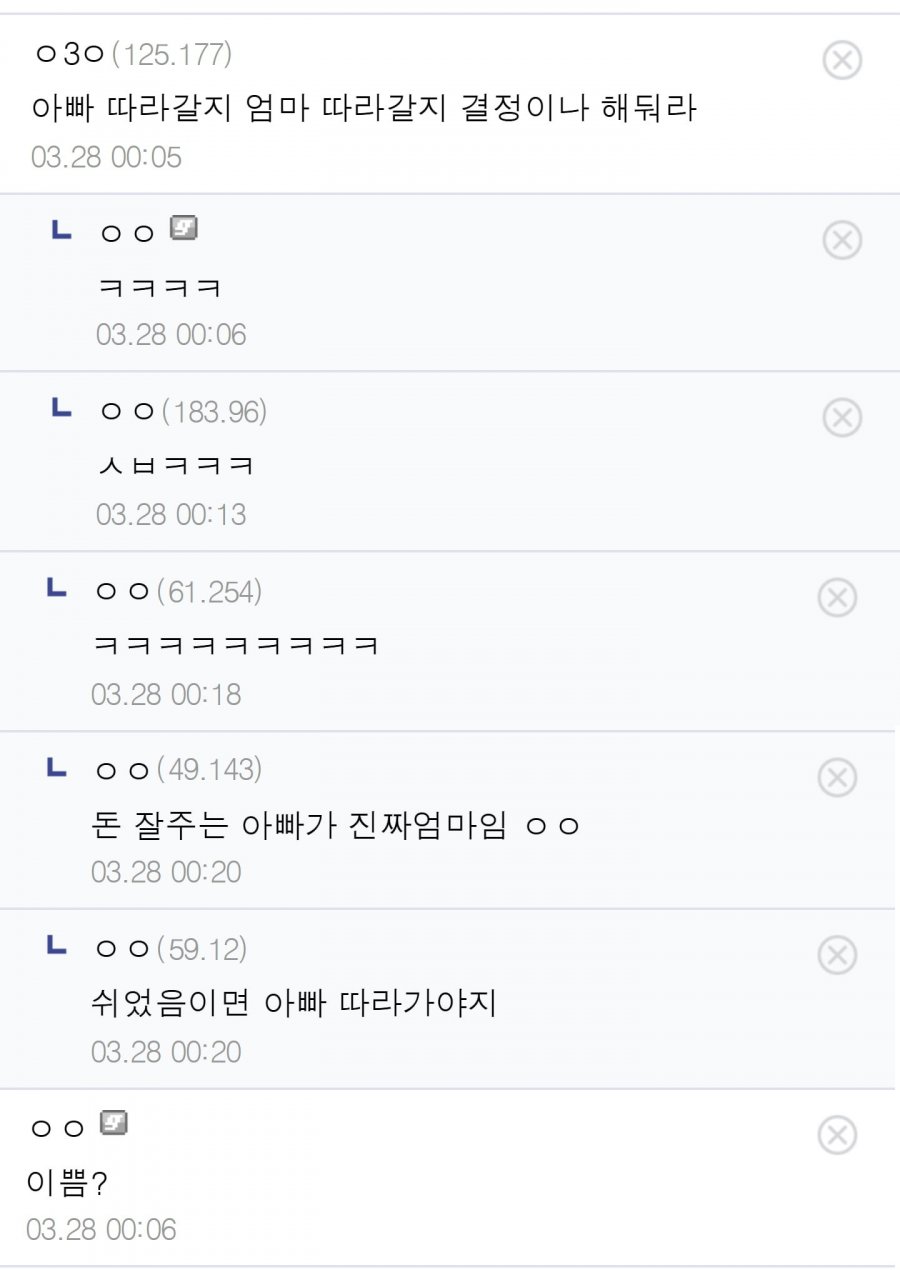Select the ㅇㅇ nickname with IP 61.254
900x1270 pixels.
[123, 592]
